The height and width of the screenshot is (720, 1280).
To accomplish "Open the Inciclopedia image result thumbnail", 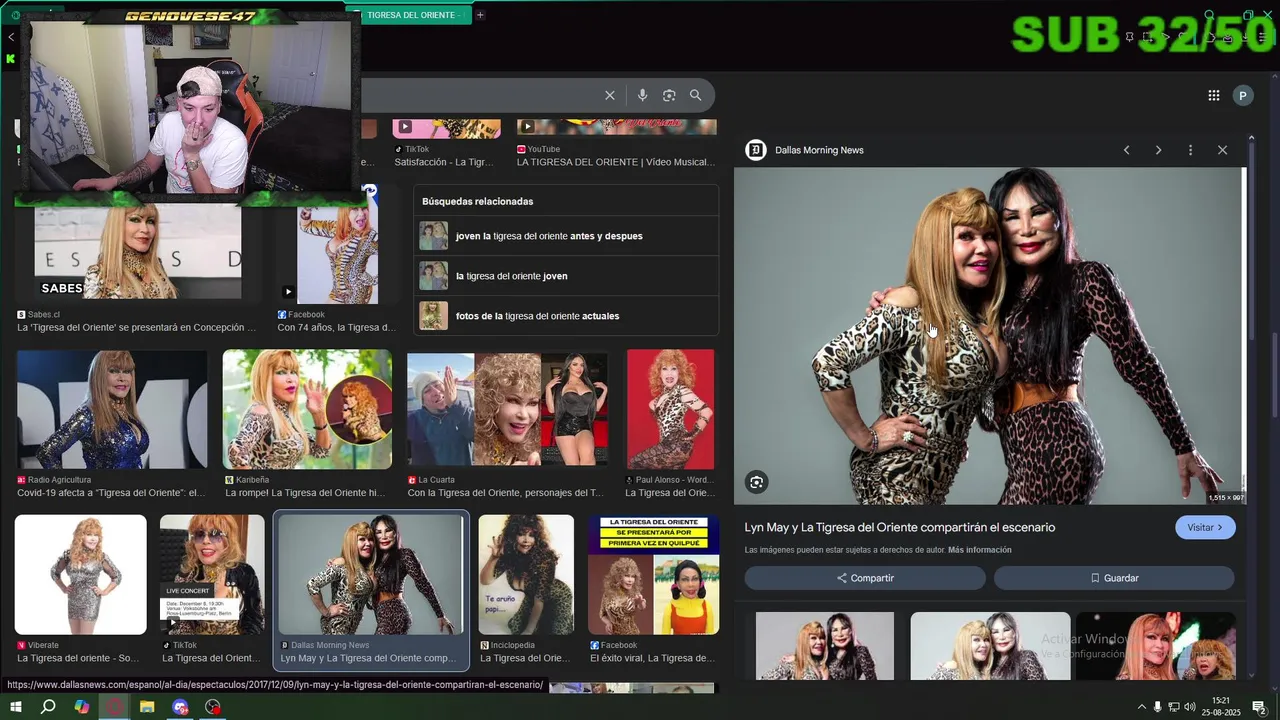I will pyautogui.click(x=526, y=575).
